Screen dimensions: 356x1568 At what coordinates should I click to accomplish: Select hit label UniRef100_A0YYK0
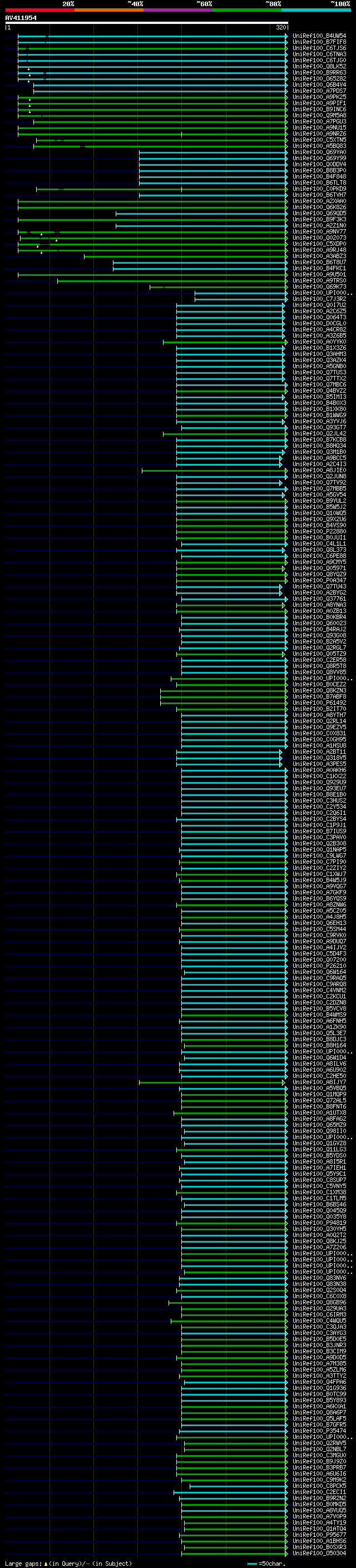point(319,342)
